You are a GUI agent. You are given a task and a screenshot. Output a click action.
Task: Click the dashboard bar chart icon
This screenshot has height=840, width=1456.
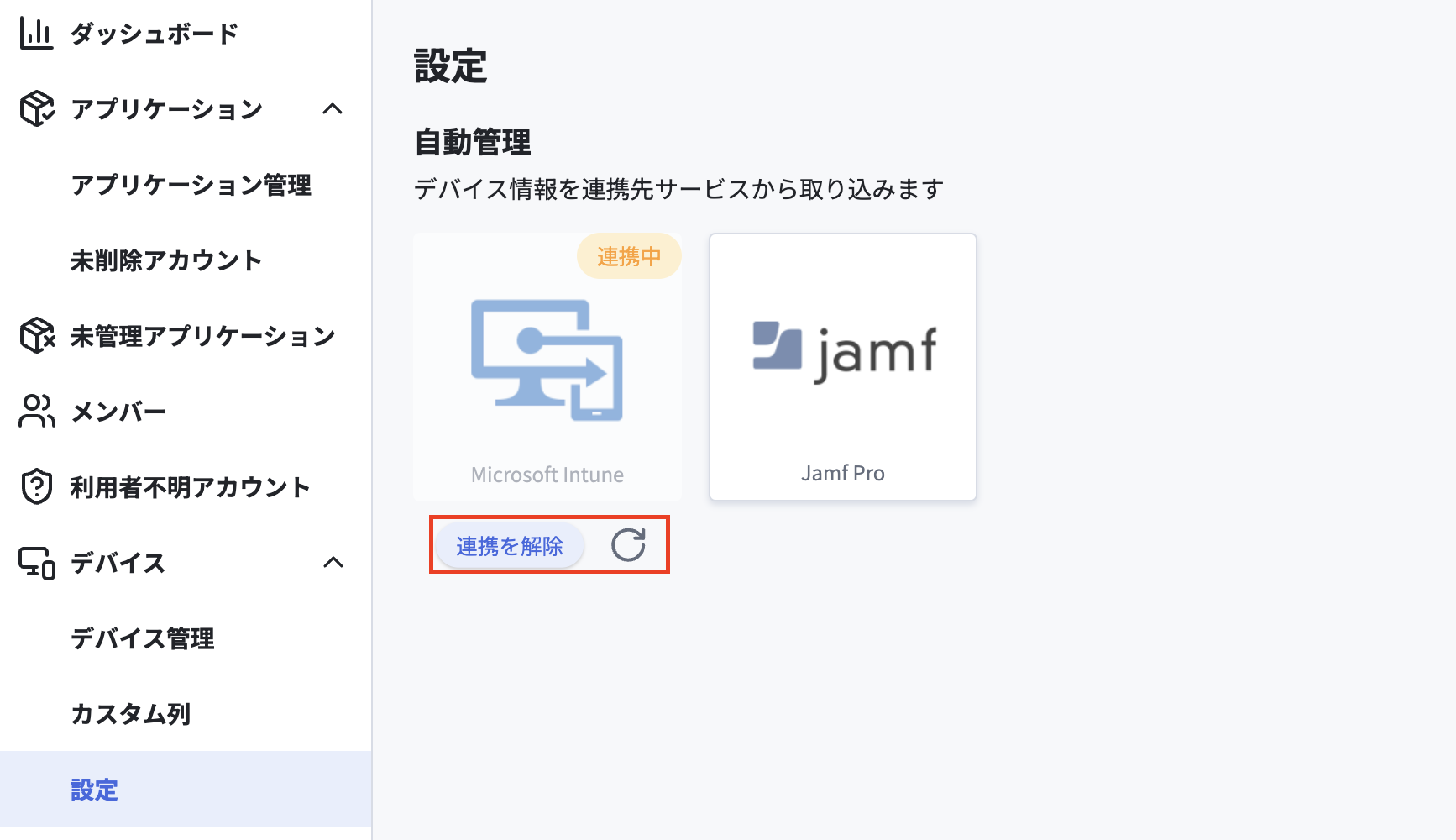[36, 34]
